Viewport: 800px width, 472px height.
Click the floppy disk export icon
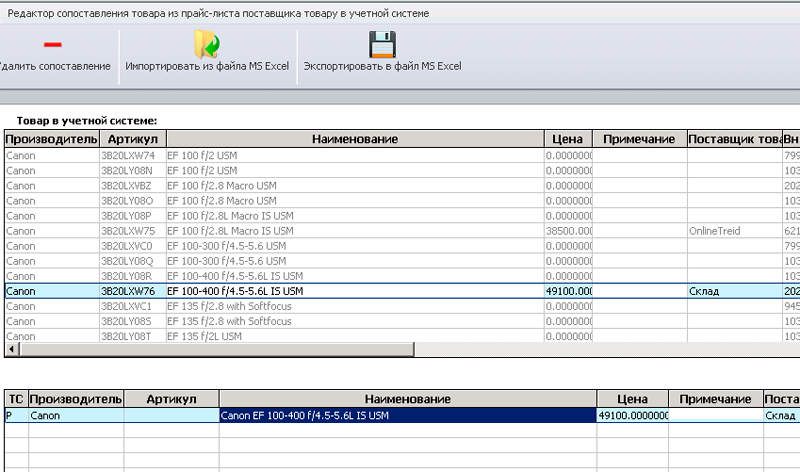382,44
